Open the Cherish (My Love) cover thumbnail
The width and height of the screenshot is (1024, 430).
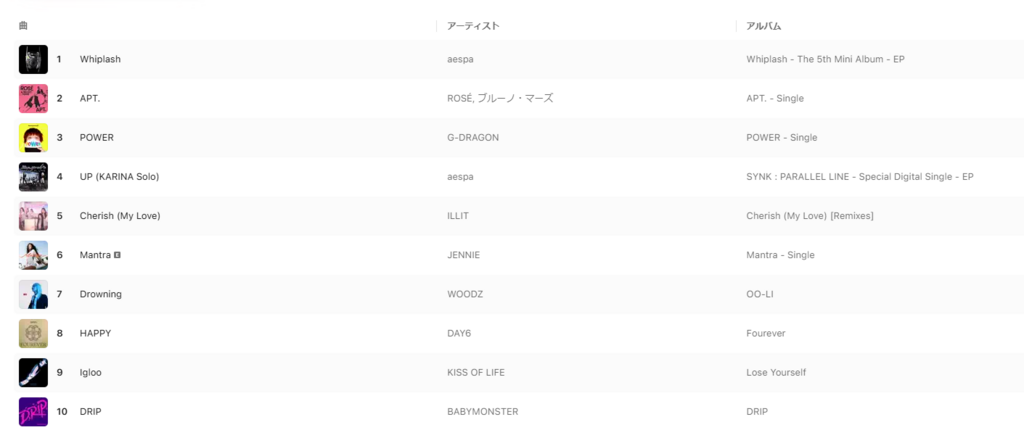click(33, 215)
